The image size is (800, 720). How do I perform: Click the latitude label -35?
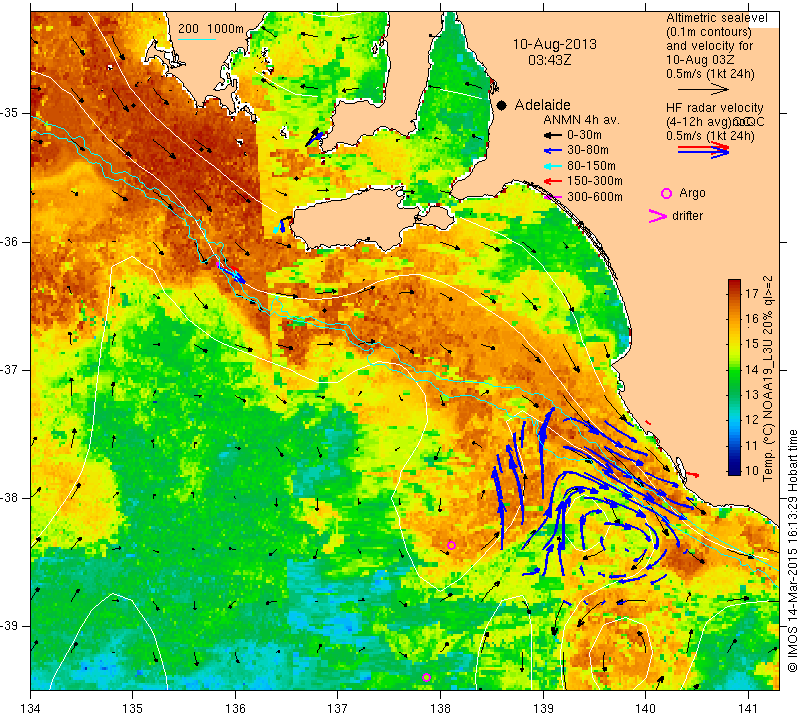[9, 113]
